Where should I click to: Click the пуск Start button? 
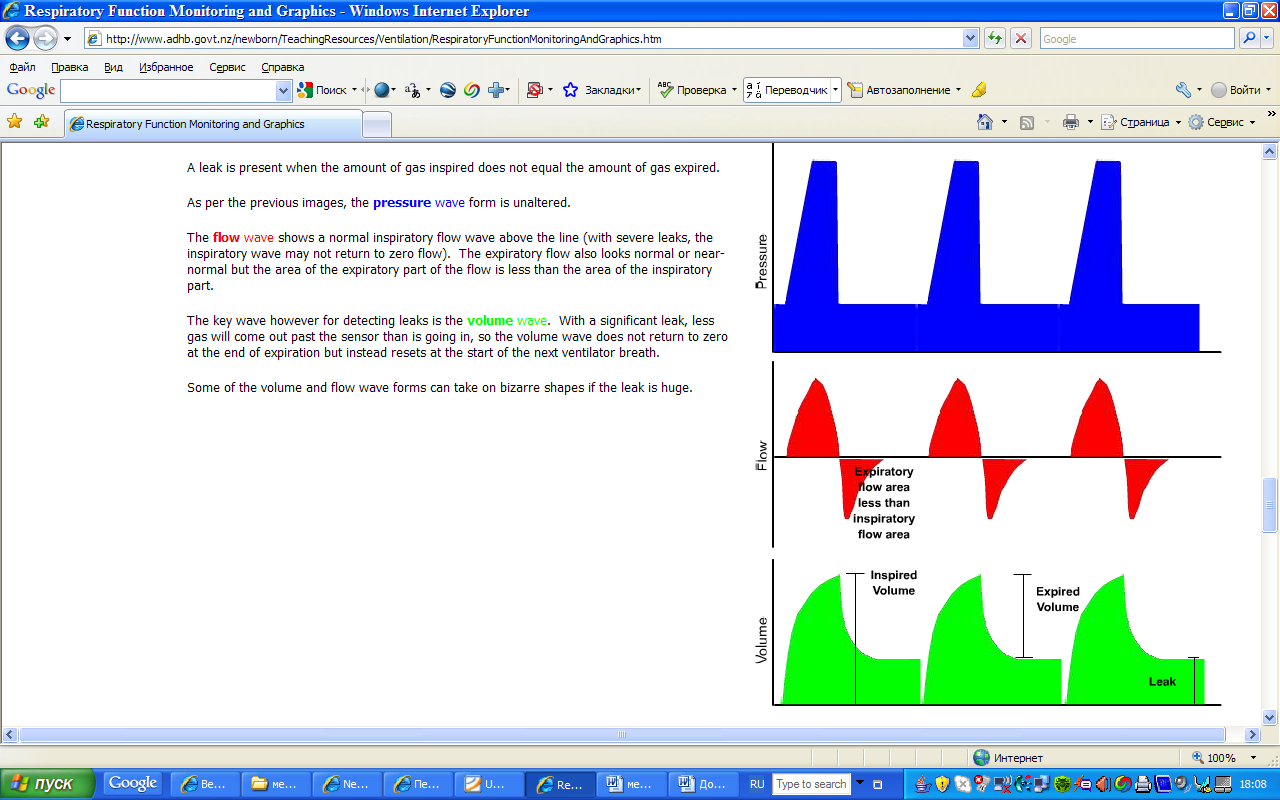point(47,784)
